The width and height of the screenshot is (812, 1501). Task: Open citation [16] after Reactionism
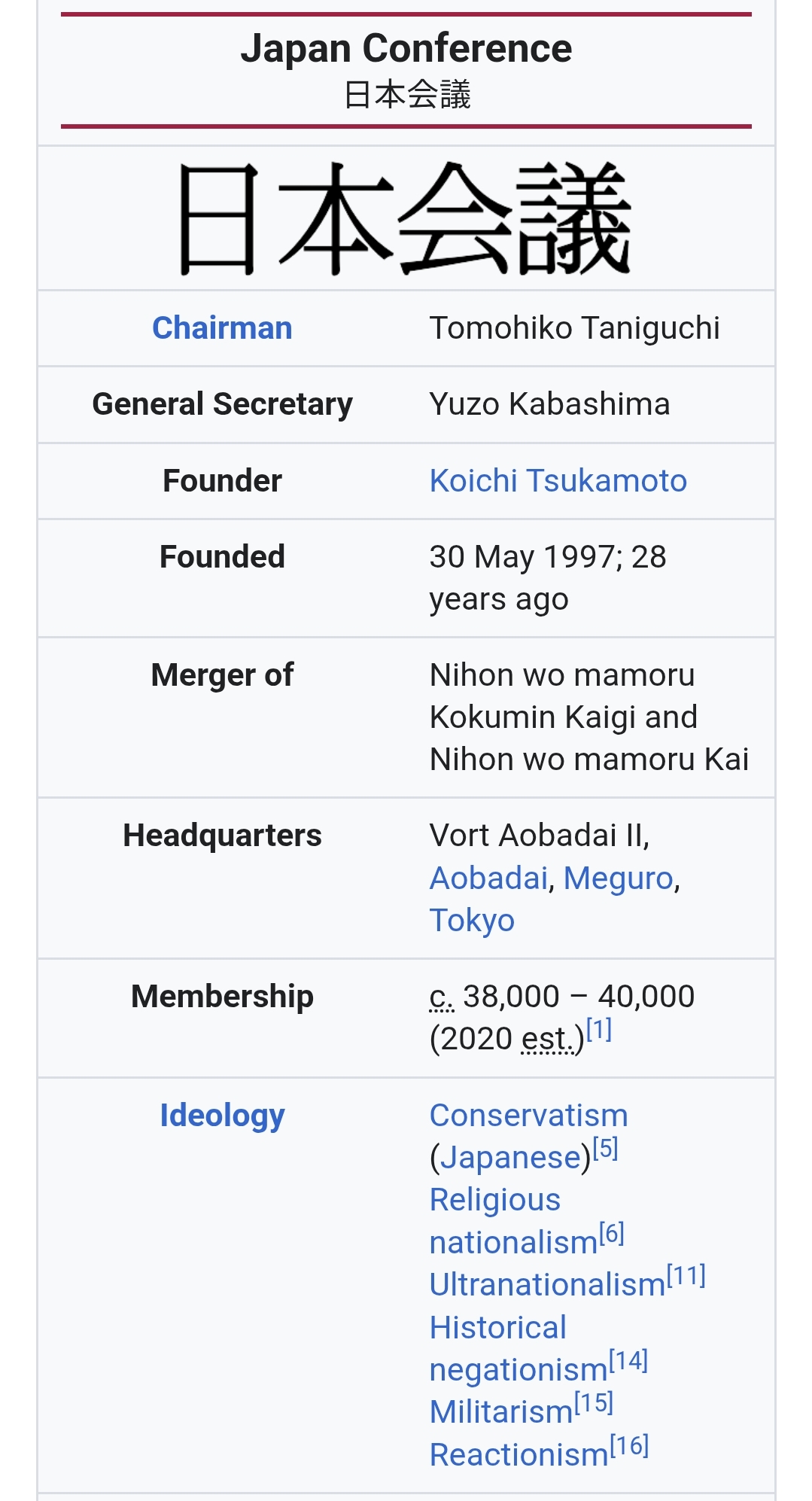coord(629,1445)
